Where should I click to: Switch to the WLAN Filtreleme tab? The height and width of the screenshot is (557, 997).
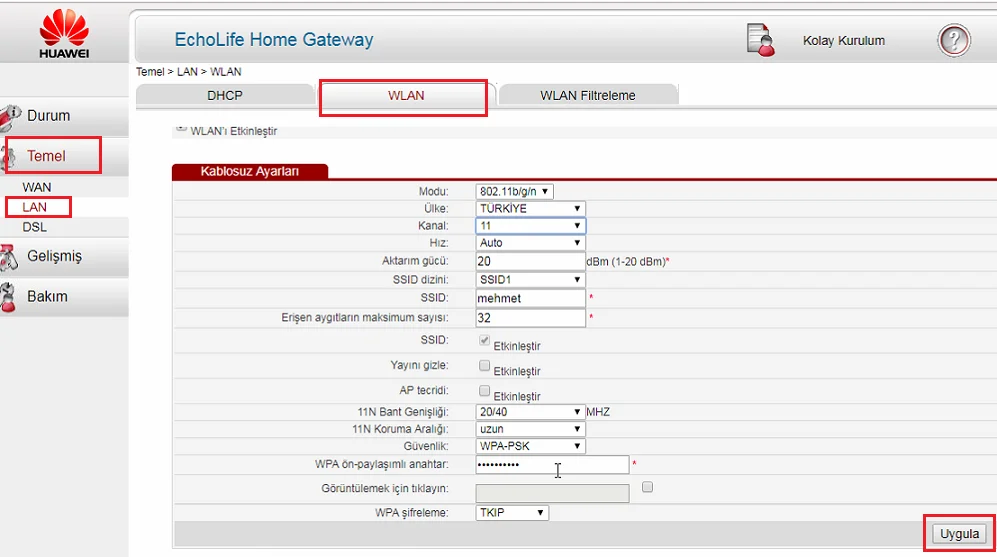coord(587,95)
